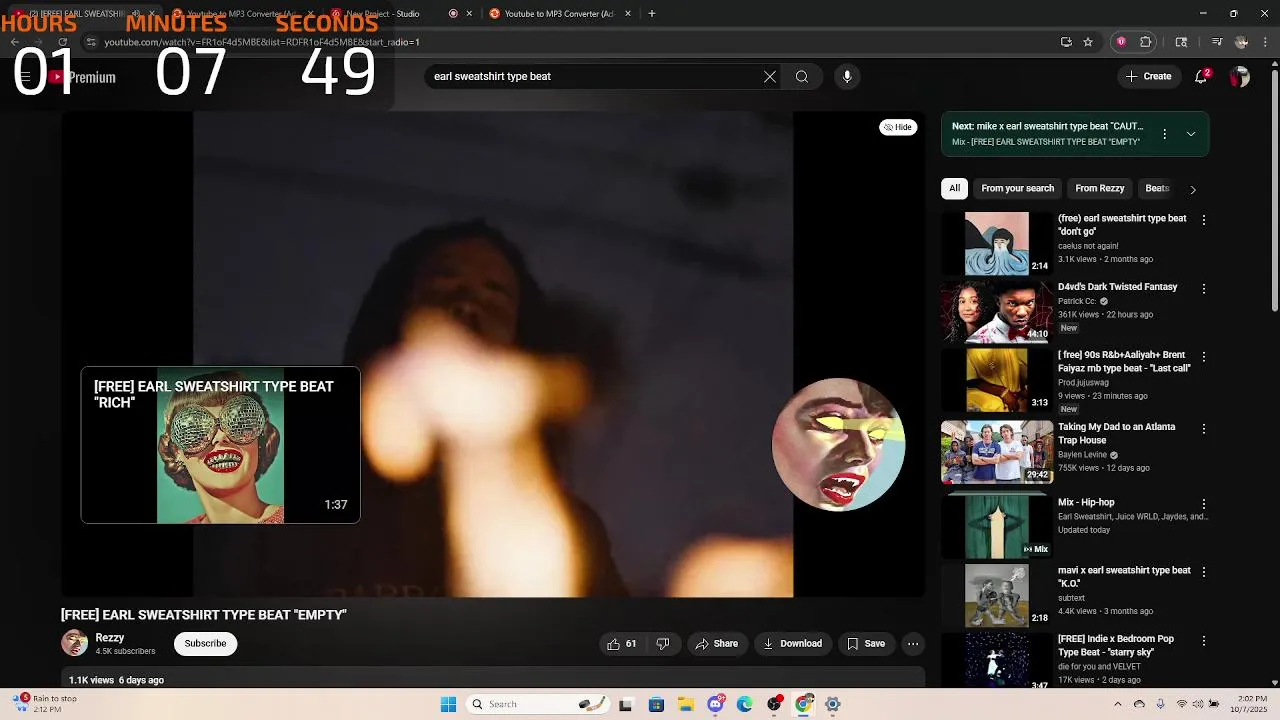Open a new browser tab
Viewport: 1280px width, 720px height.
(652, 14)
